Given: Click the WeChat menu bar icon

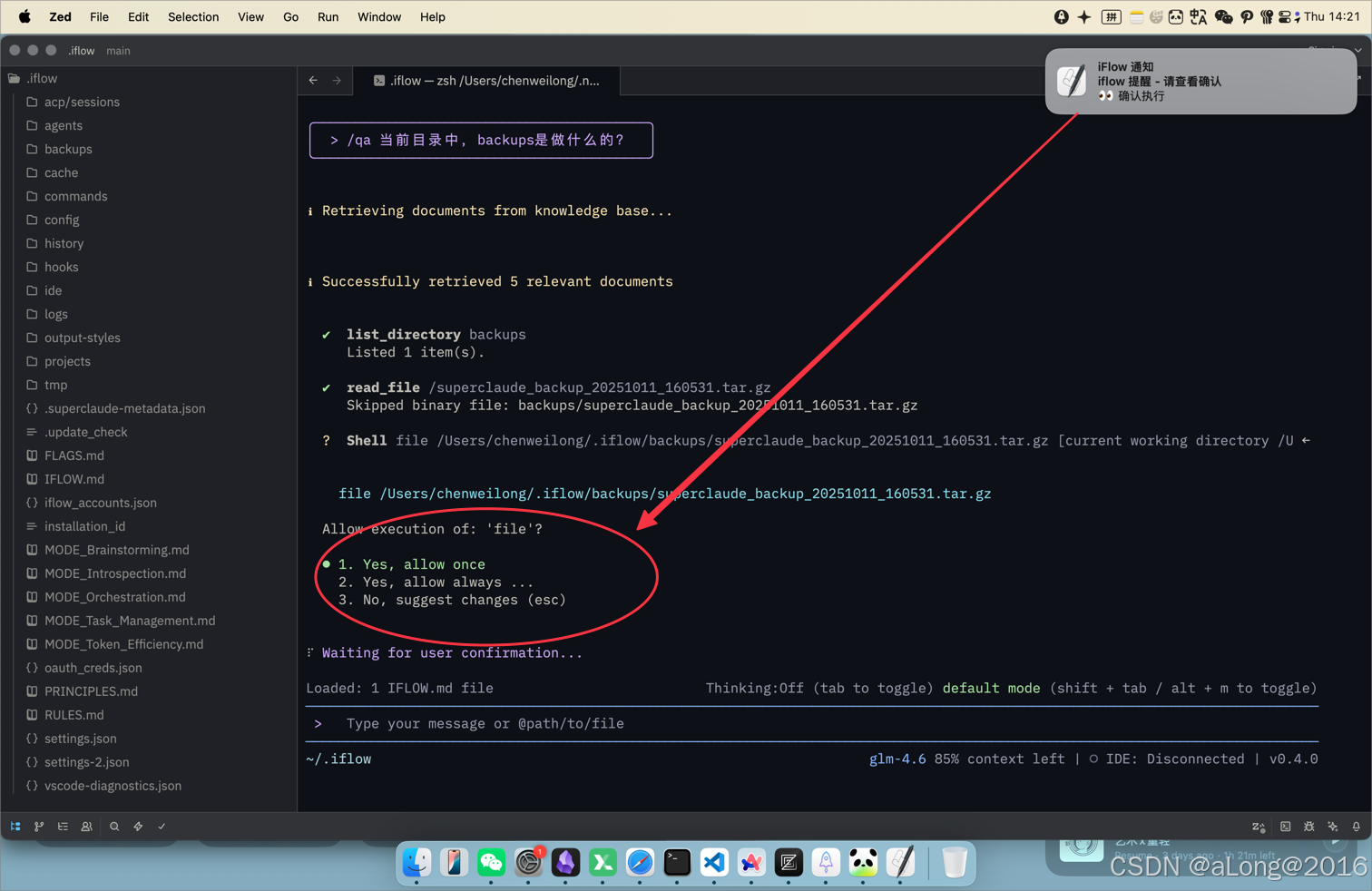Looking at the screenshot, I should tap(1223, 16).
